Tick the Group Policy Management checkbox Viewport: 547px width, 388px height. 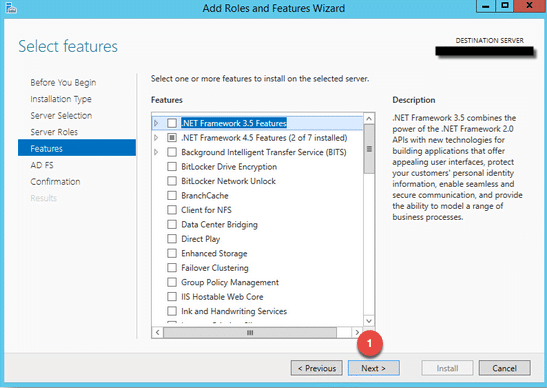(x=172, y=282)
